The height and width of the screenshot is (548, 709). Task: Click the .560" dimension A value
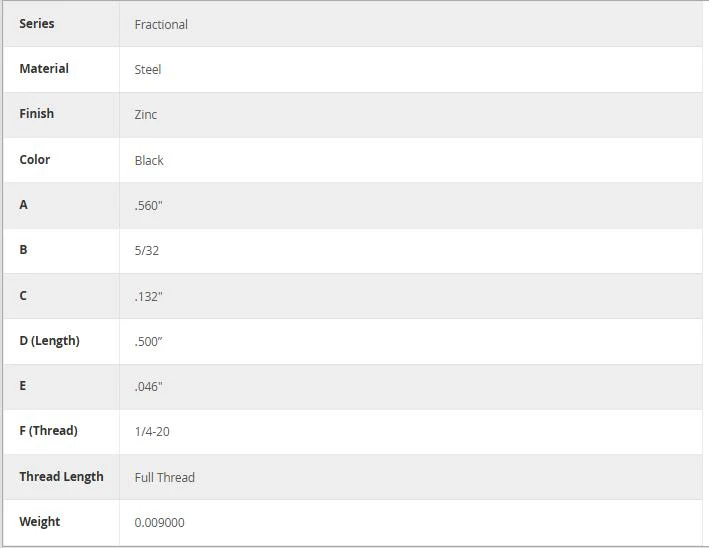(148, 206)
